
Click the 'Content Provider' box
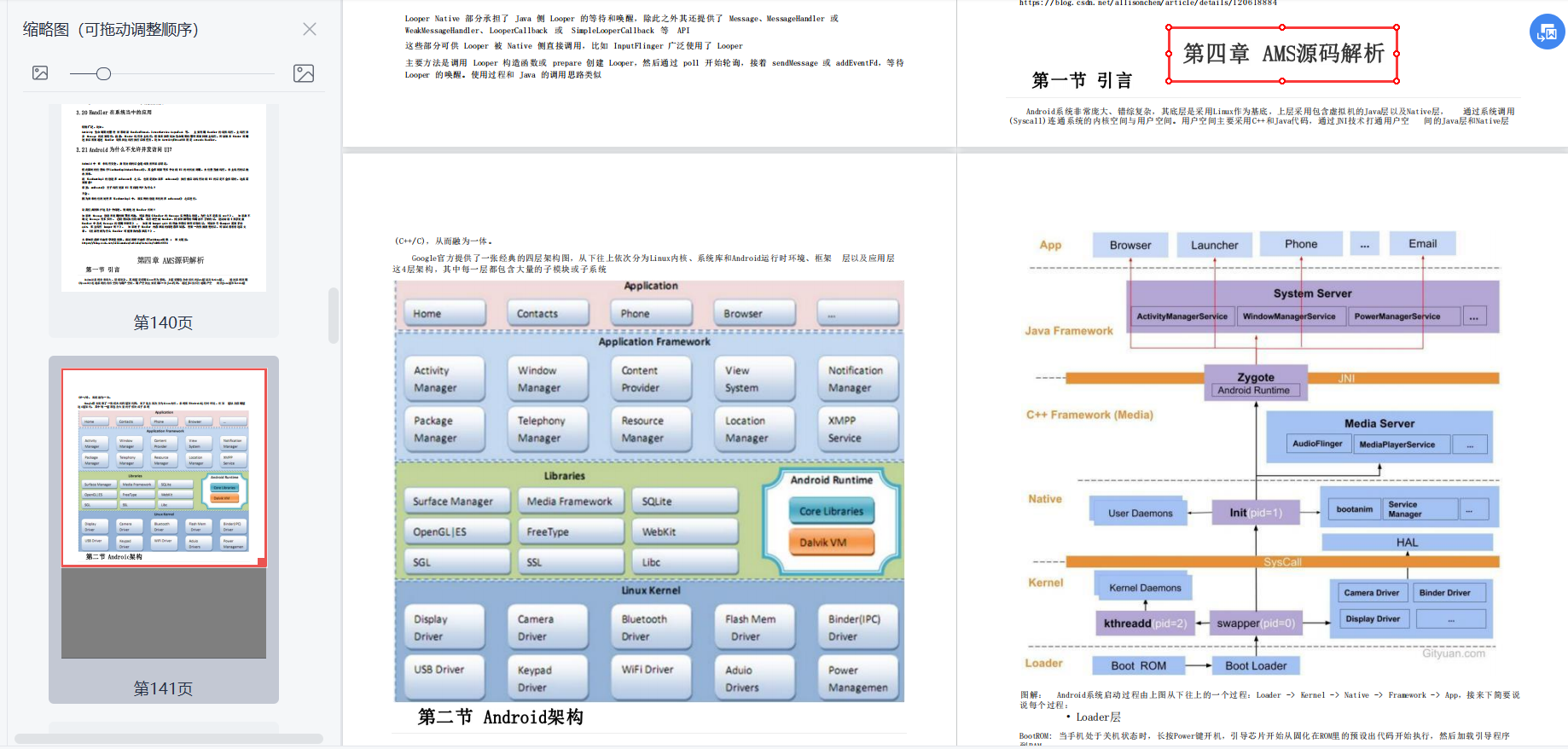click(651, 379)
